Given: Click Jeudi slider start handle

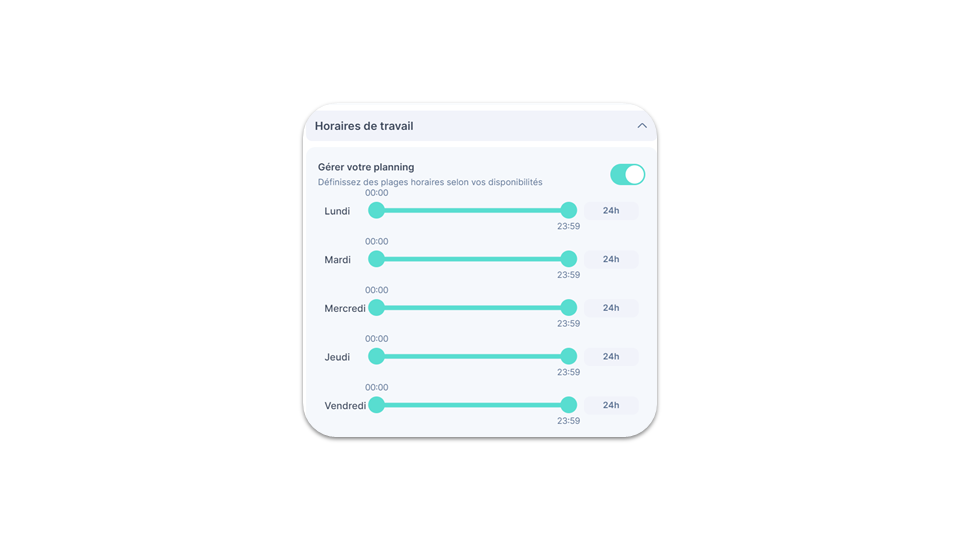Looking at the screenshot, I should pos(377,356).
